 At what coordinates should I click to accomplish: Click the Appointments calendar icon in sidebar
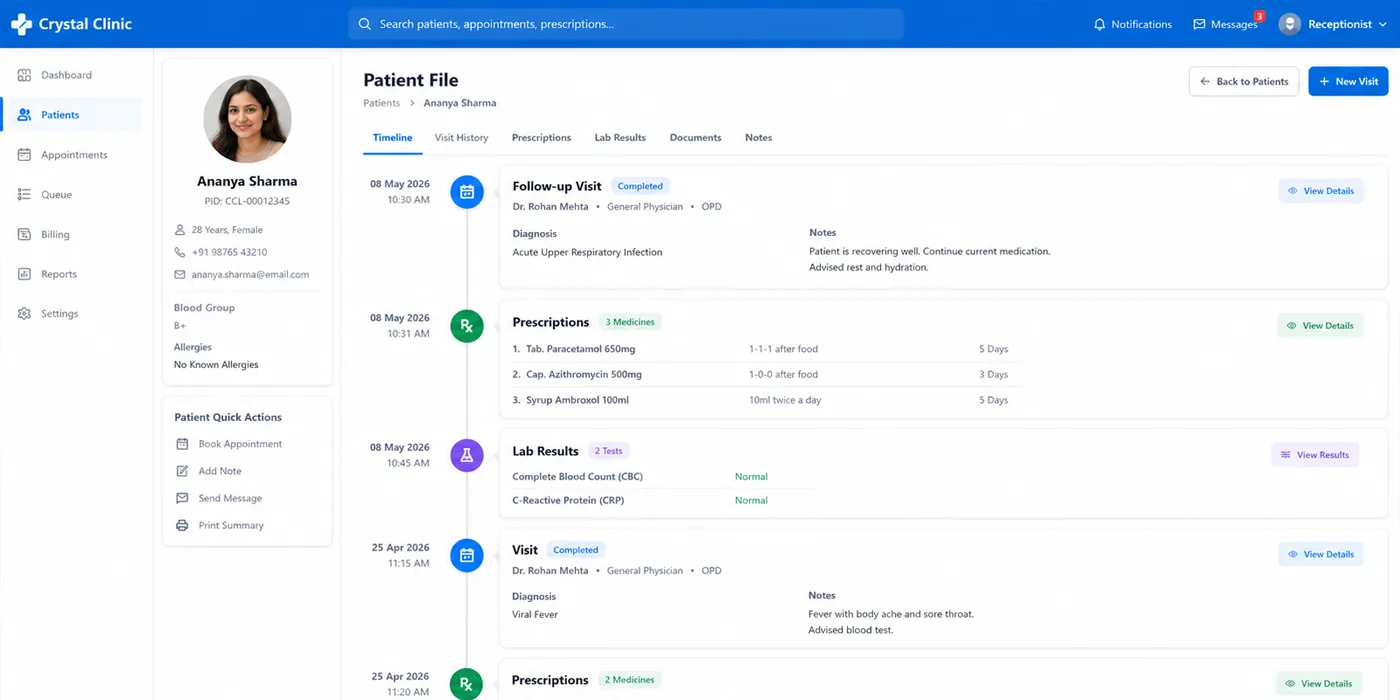tap(24, 155)
